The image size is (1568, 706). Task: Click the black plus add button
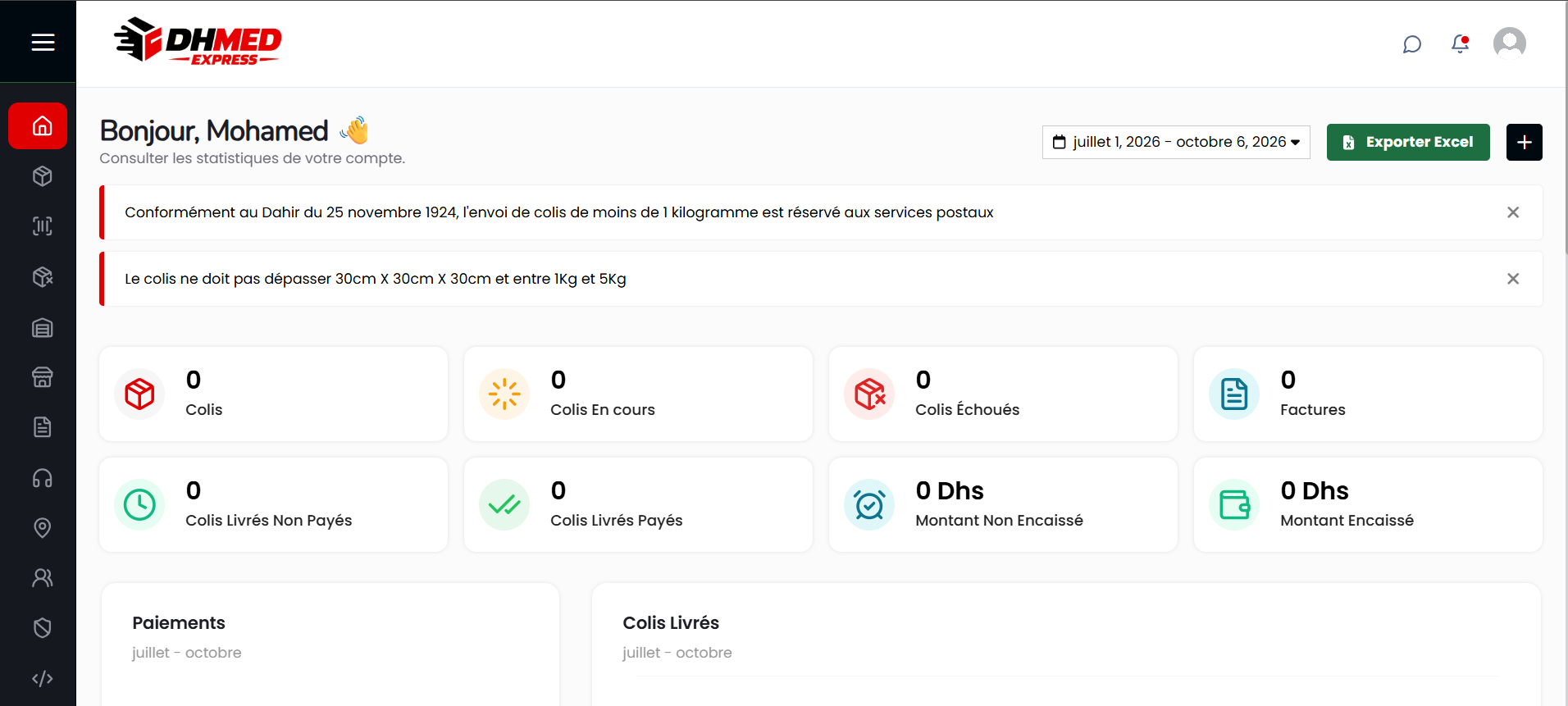(x=1525, y=142)
